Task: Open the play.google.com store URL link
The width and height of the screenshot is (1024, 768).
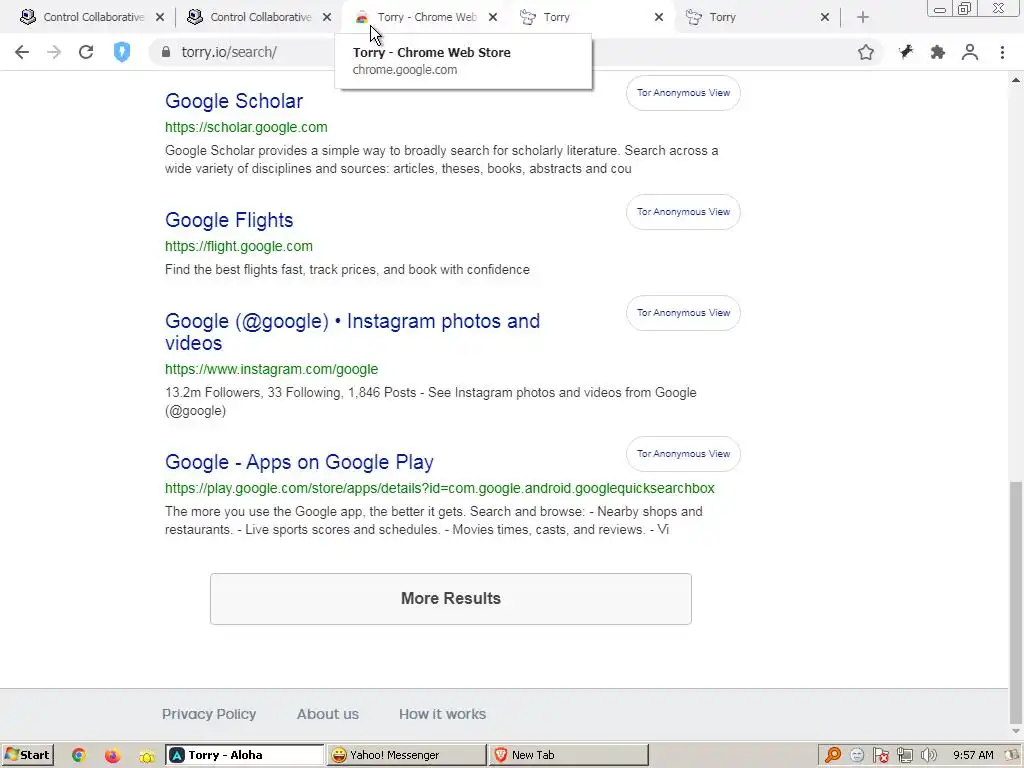Action: coord(440,488)
